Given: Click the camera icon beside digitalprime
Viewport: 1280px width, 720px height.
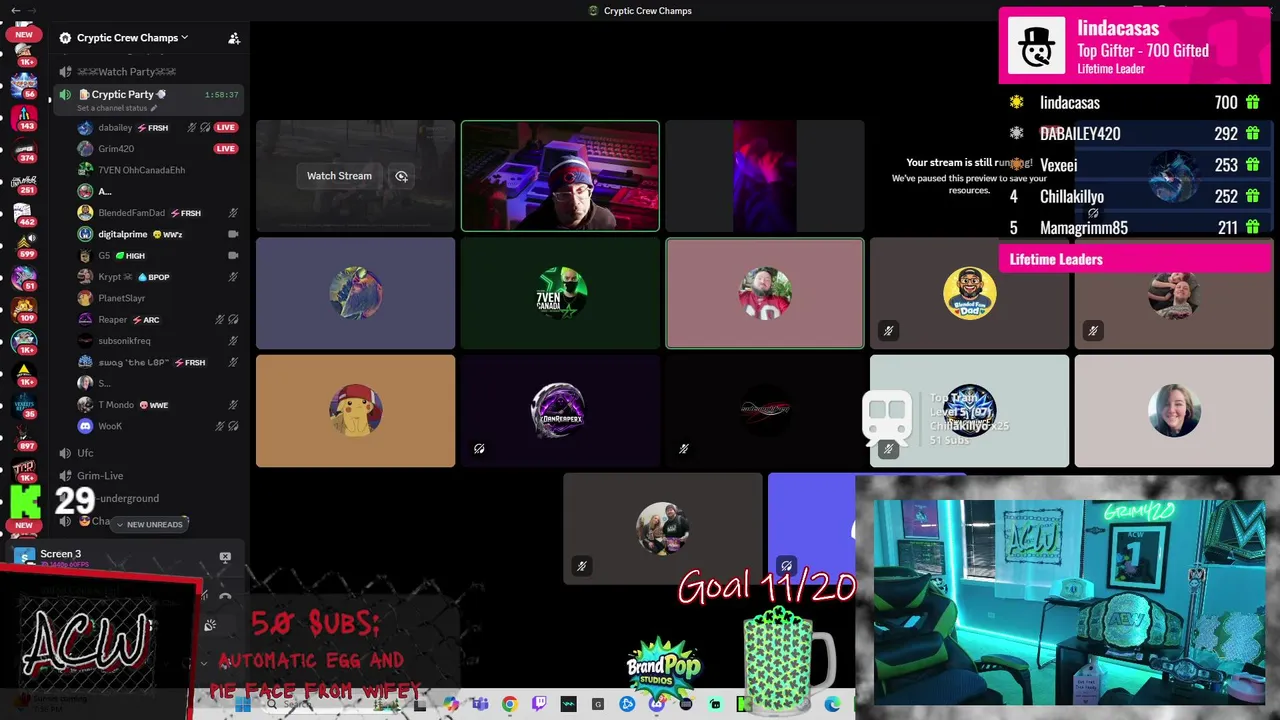Looking at the screenshot, I should 233,234.
